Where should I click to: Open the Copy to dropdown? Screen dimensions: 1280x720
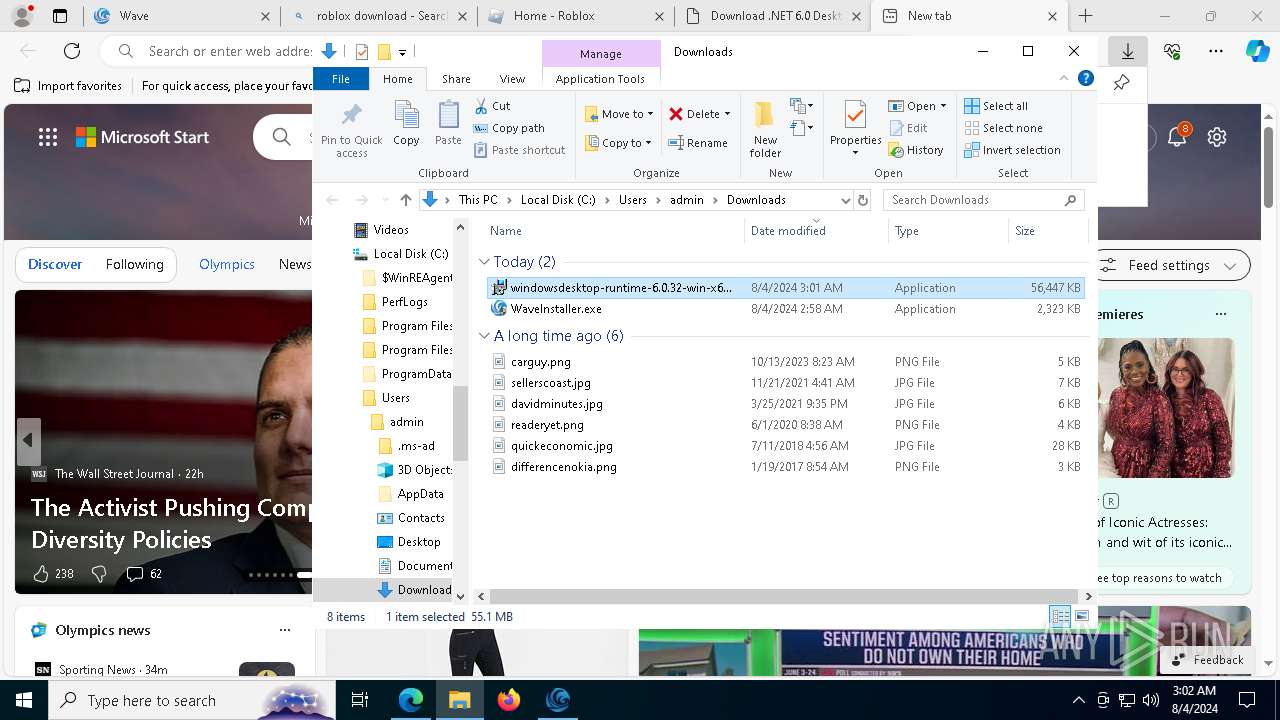pyautogui.click(x=619, y=143)
